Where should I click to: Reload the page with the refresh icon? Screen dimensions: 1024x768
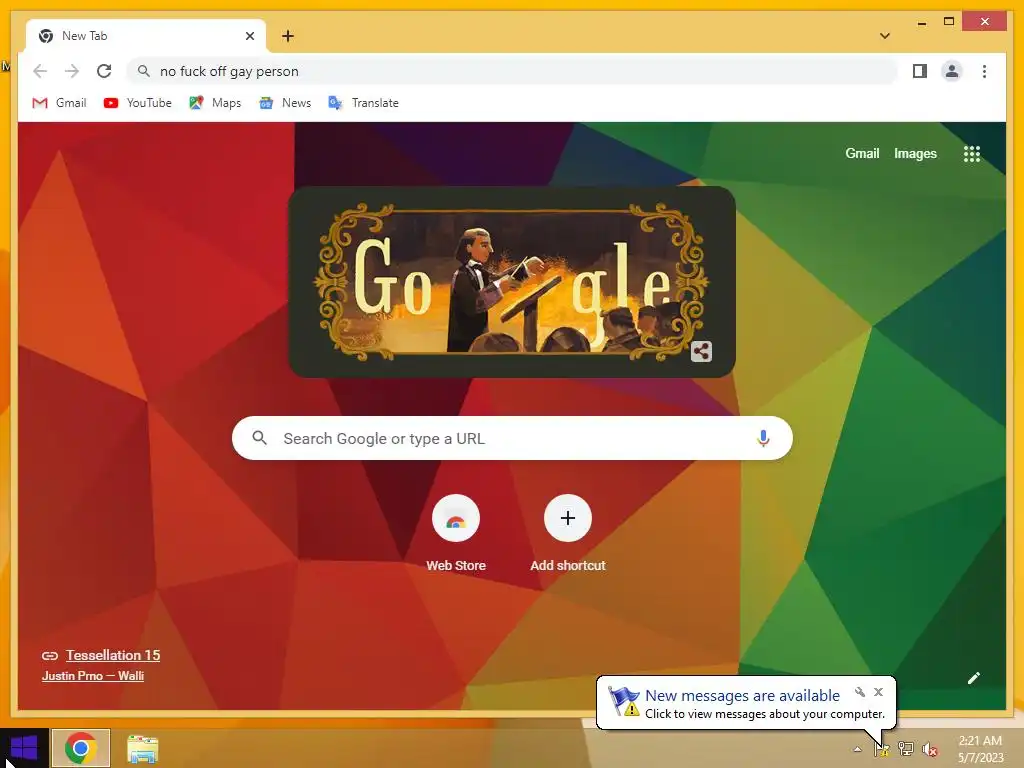pyautogui.click(x=104, y=71)
